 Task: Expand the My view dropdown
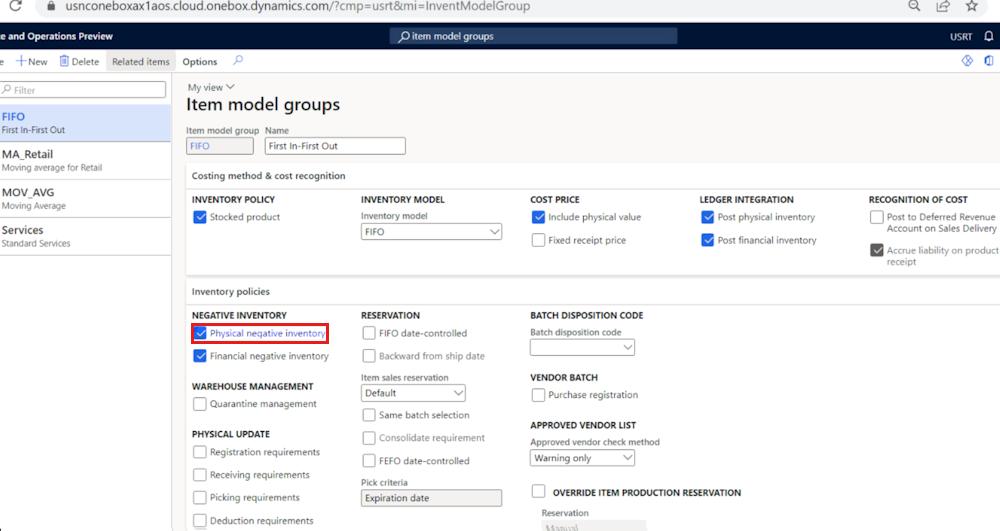(211, 87)
